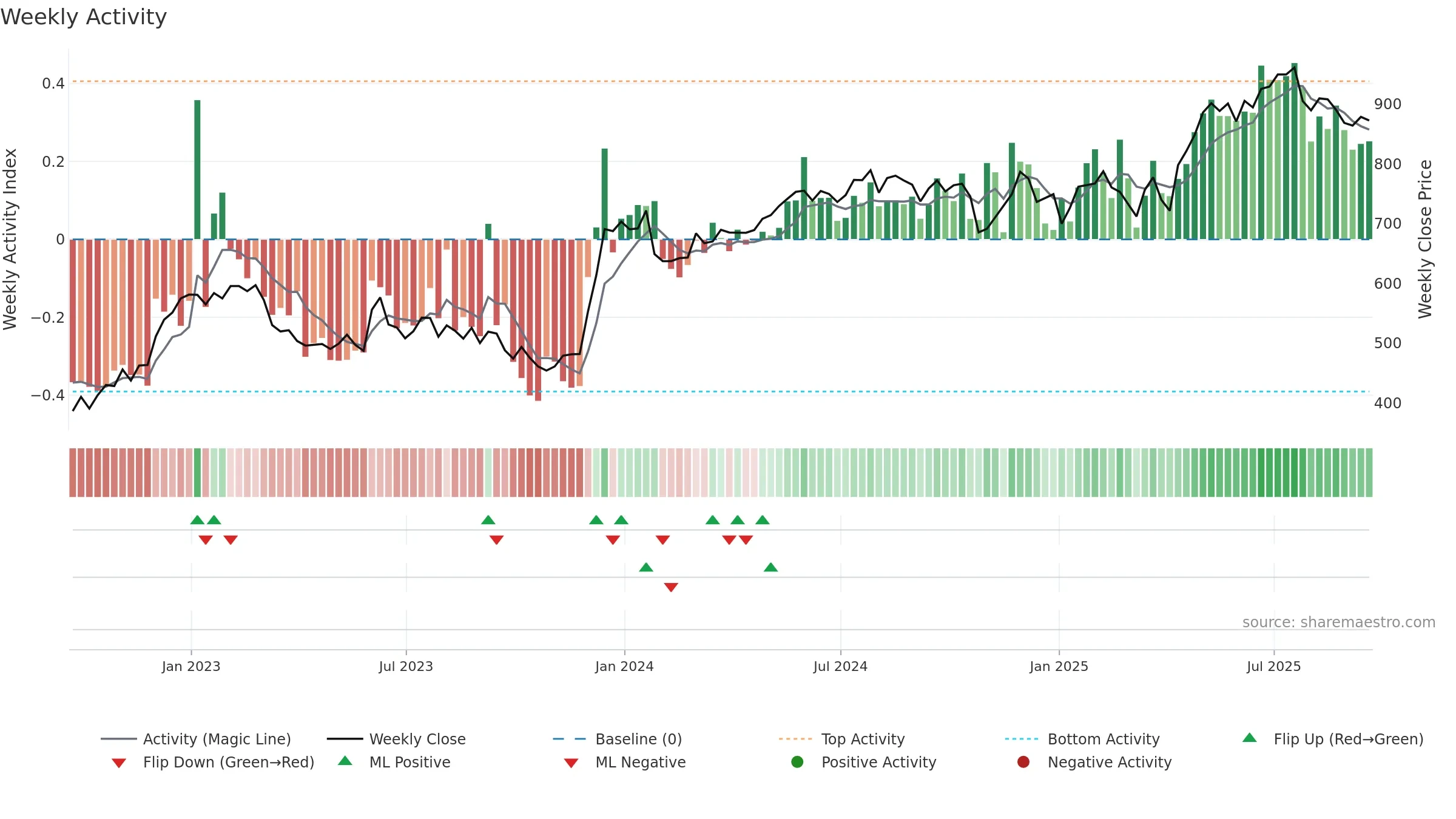This screenshot has height=819, width=1456.
Task: Toggle Top Activity legend entry
Action: click(x=842, y=739)
